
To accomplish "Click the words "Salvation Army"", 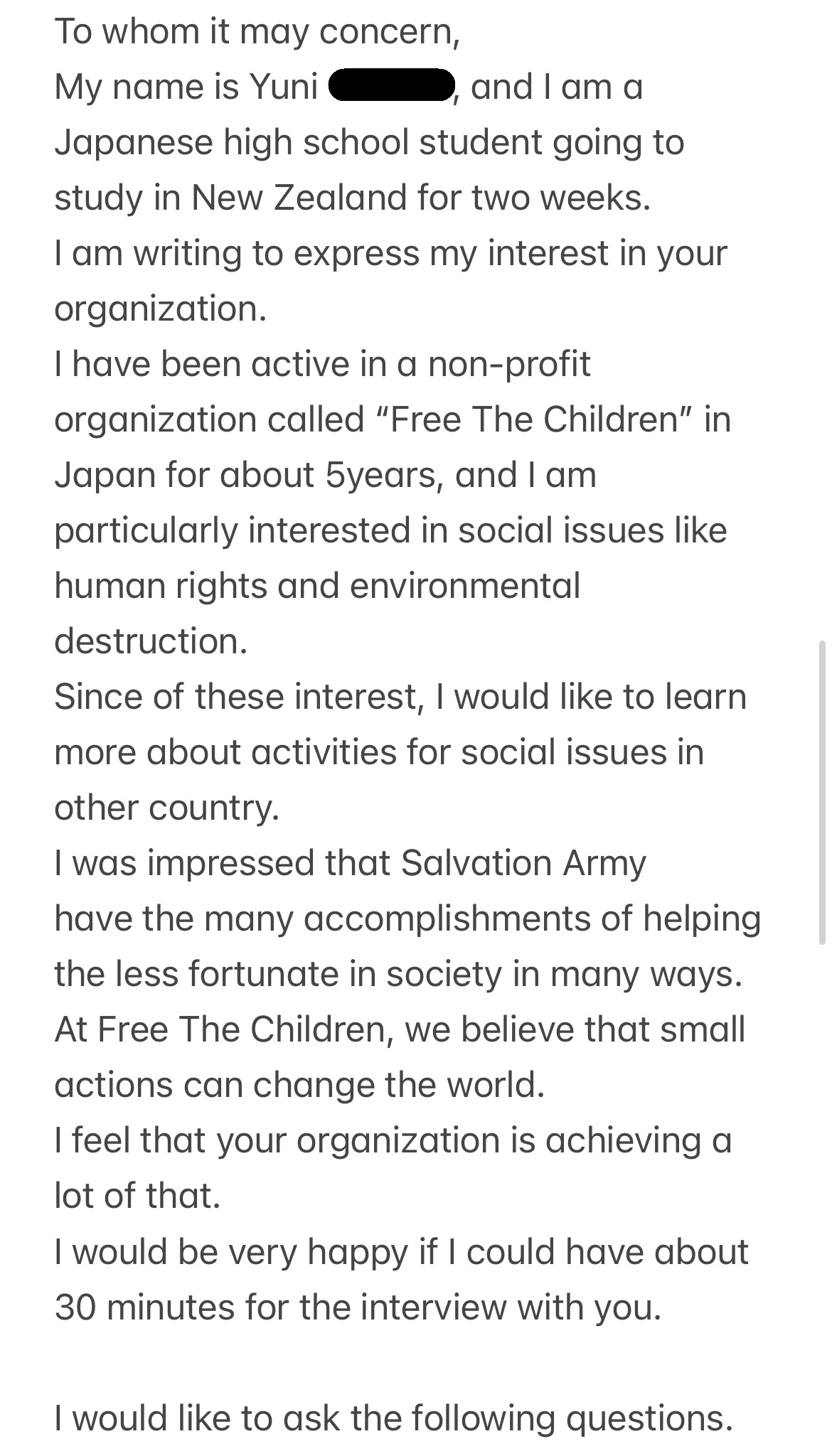I will click(x=523, y=864).
